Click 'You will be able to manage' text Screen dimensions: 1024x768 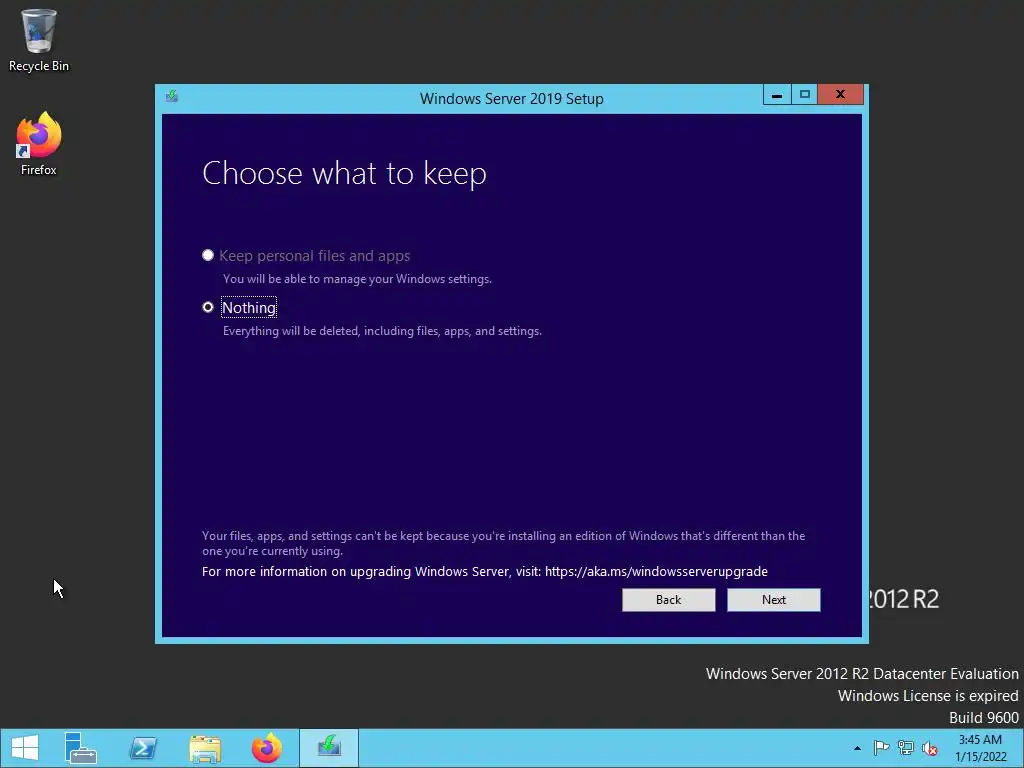[x=357, y=279]
